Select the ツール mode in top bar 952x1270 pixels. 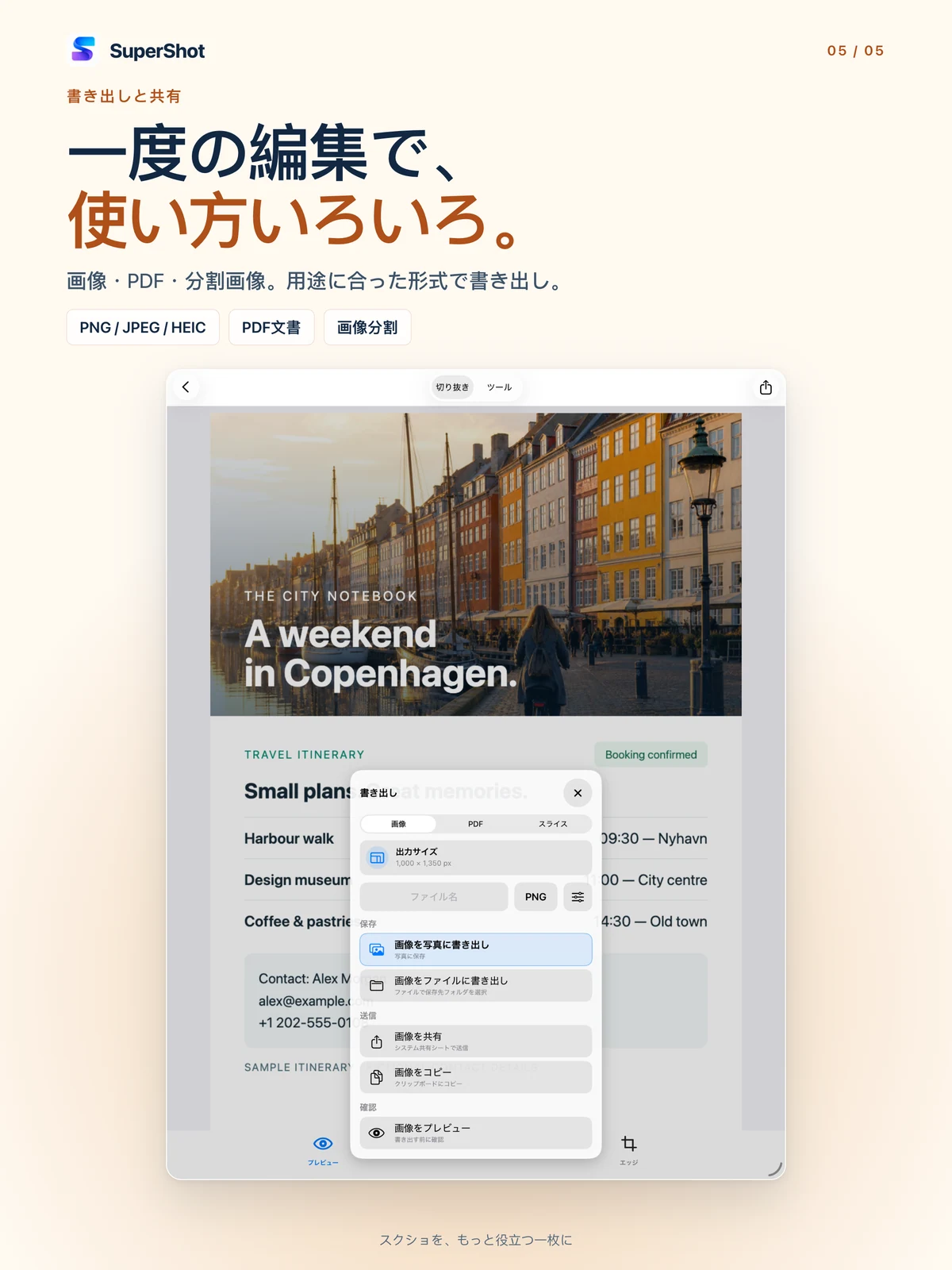pyautogui.click(x=499, y=387)
